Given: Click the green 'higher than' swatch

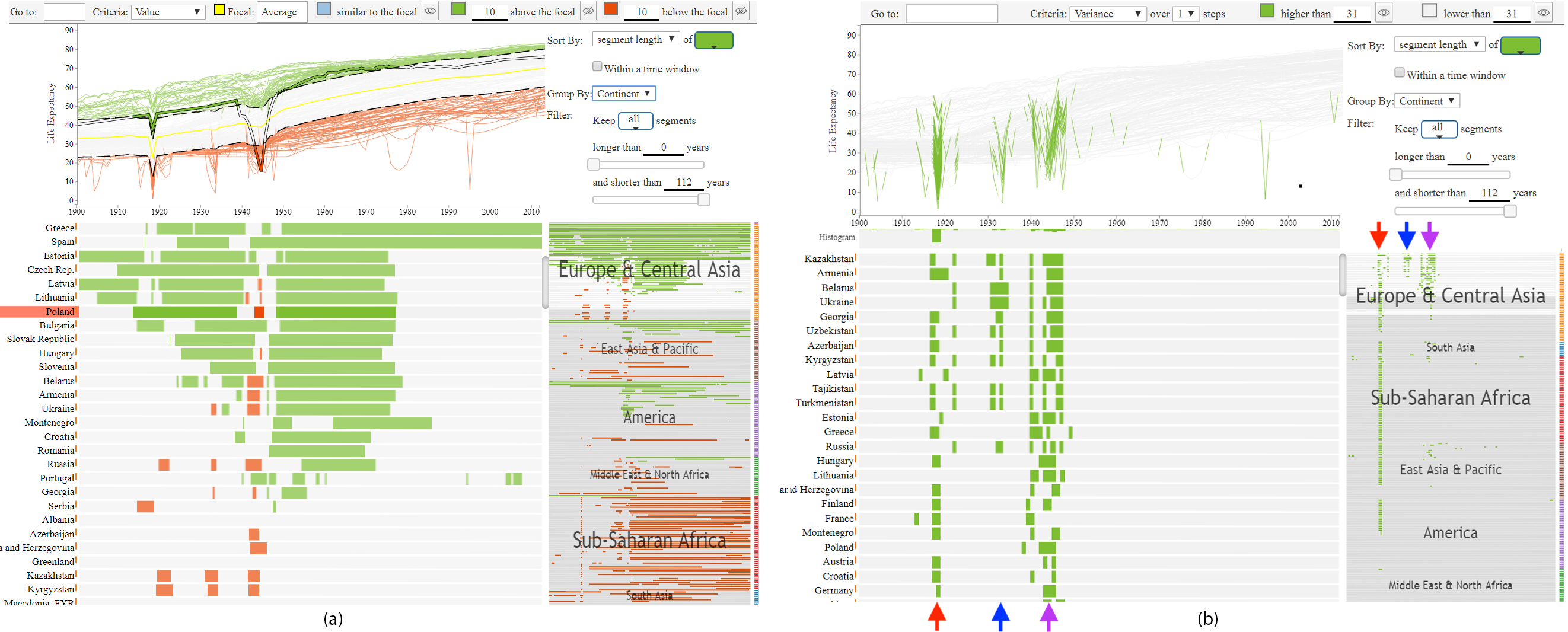Looking at the screenshot, I should point(1267,10).
